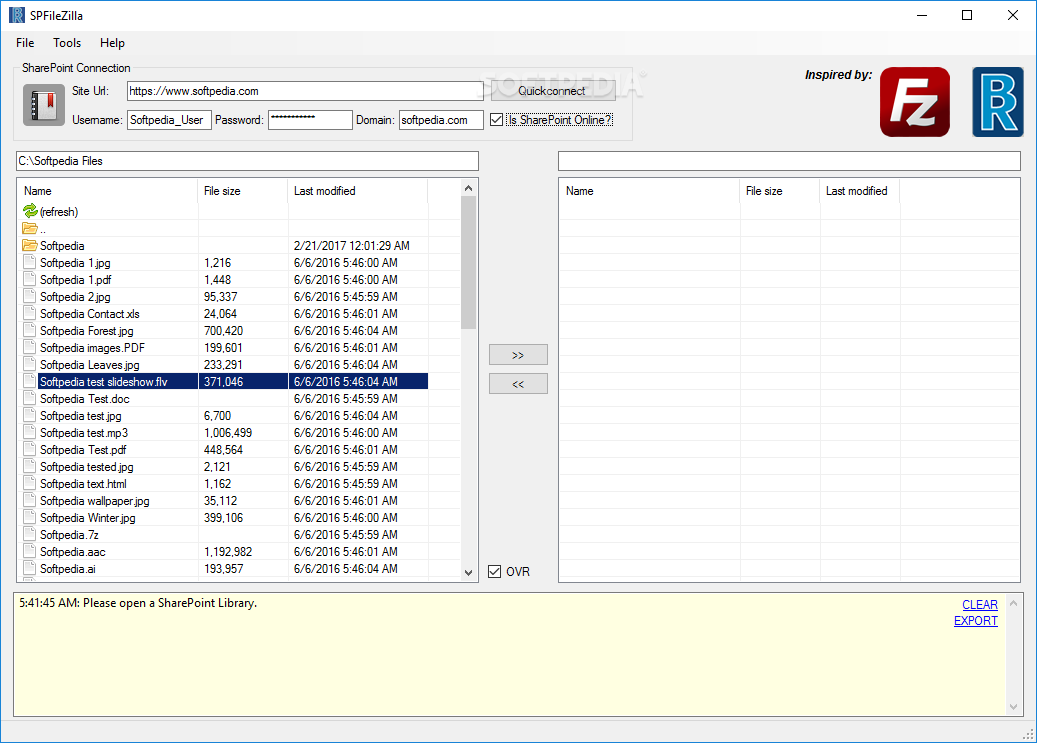
Task: Click the local file list scrollbar thumb
Action: tap(468, 262)
